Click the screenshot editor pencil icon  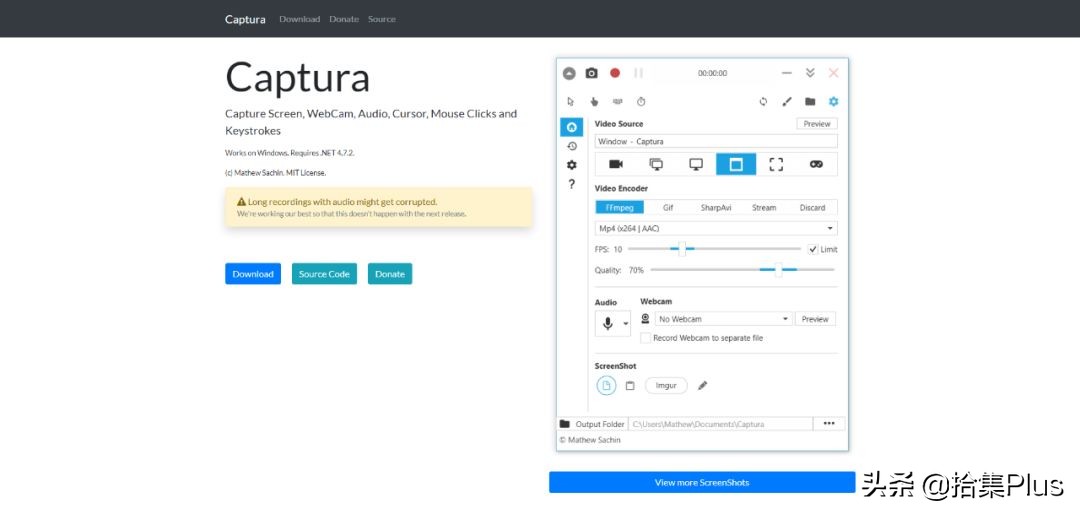703,386
